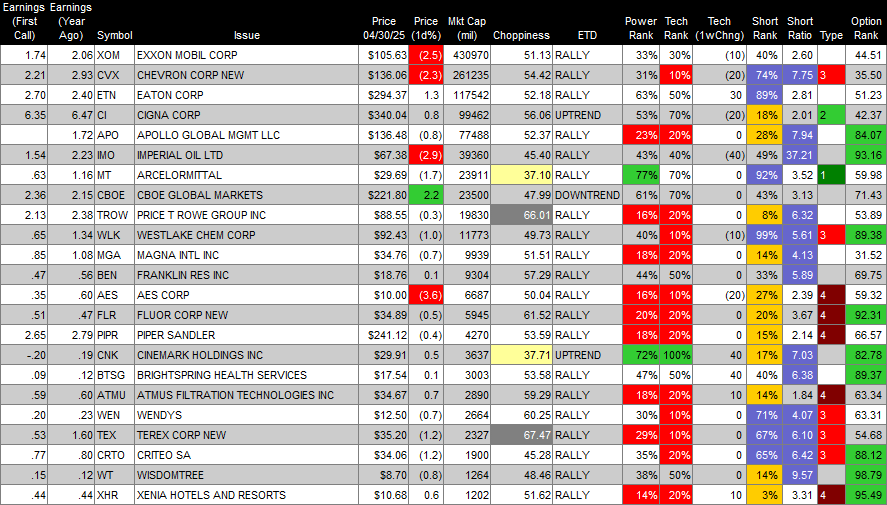
Task: Select FRANKLIN RES INC issue name
Action: click(183, 275)
